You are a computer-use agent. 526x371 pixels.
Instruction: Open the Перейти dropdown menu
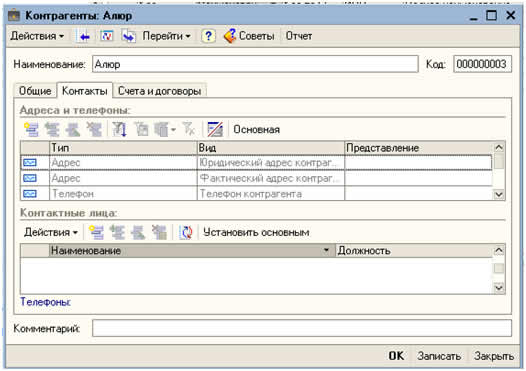(167, 36)
